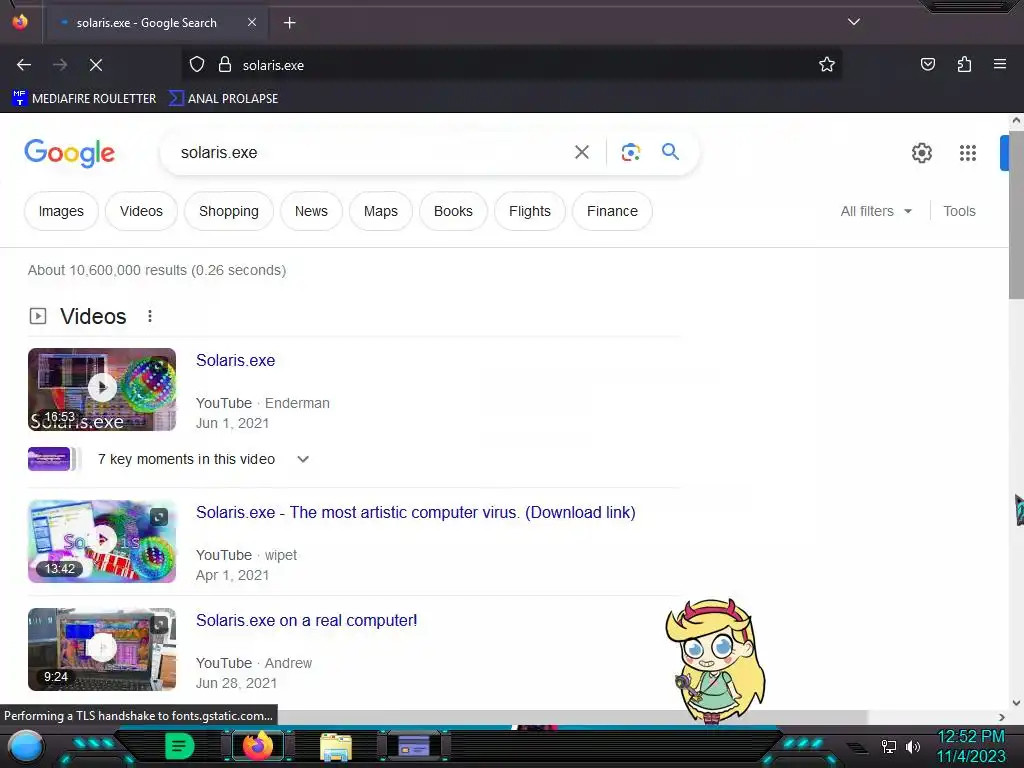Viewport: 1024px width, 768px height.
Task: Open a new tab with the plus button
Action: click(290, 23)
